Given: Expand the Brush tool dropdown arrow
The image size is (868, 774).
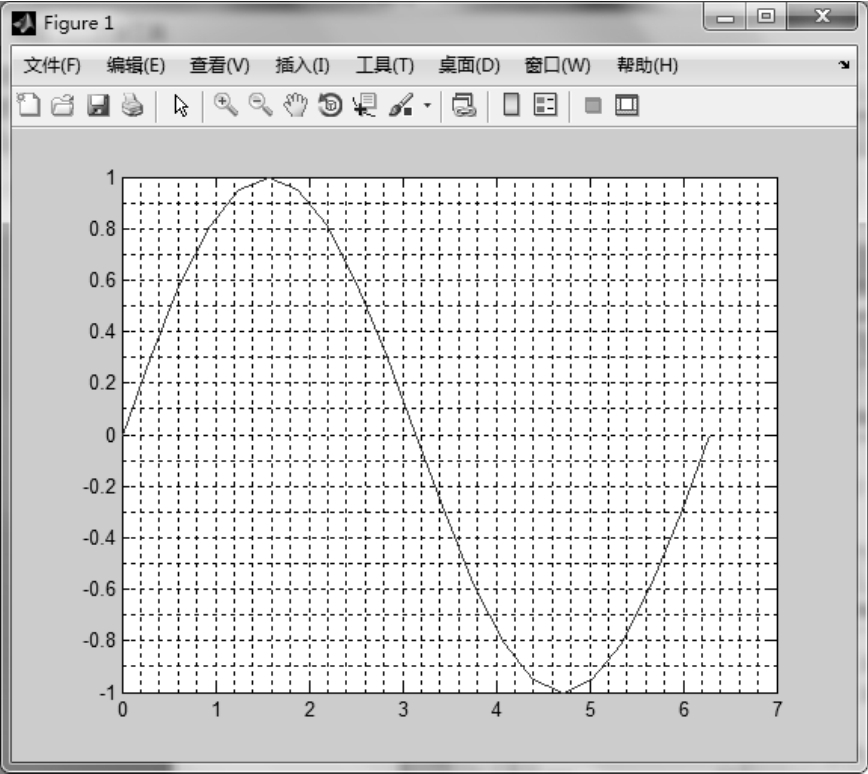Looking at the screenshot, I should [427, 106].
